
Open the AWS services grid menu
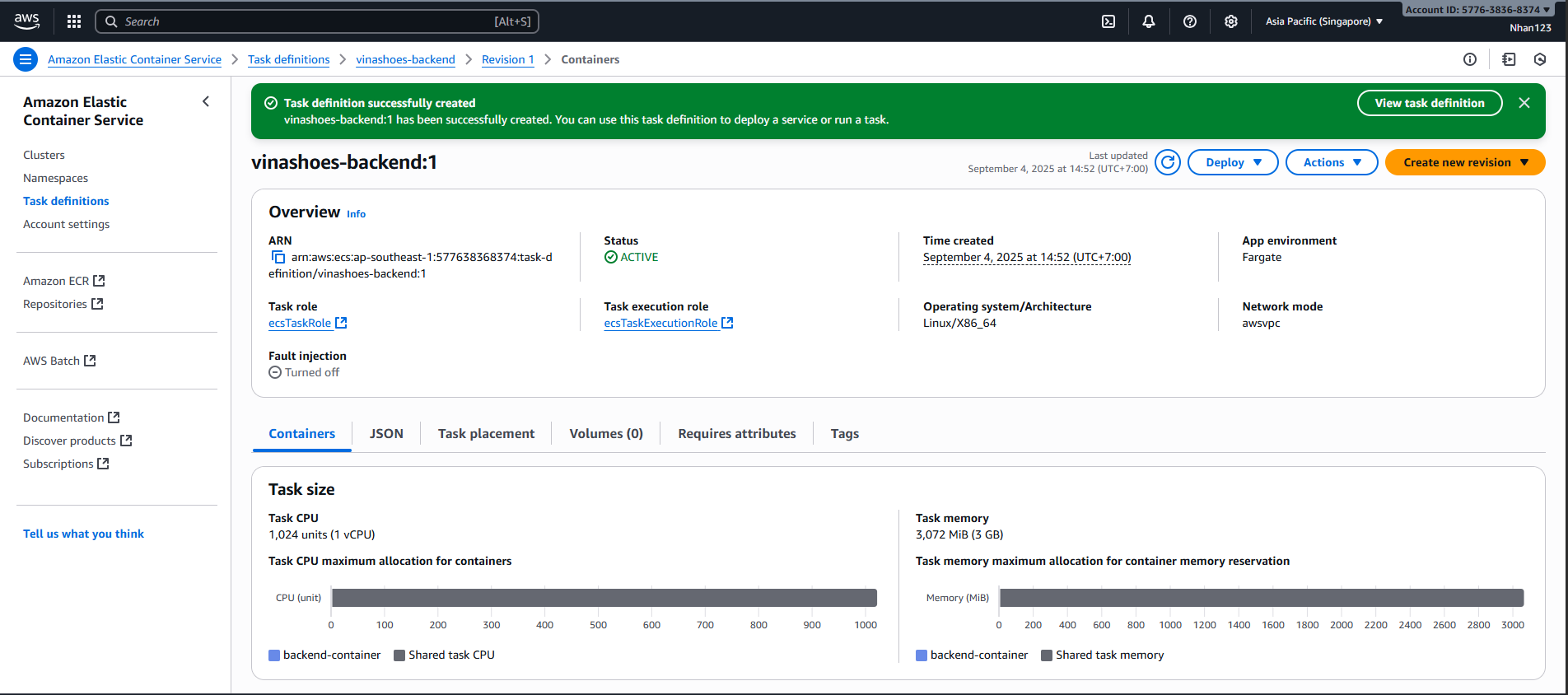(74, 21)
